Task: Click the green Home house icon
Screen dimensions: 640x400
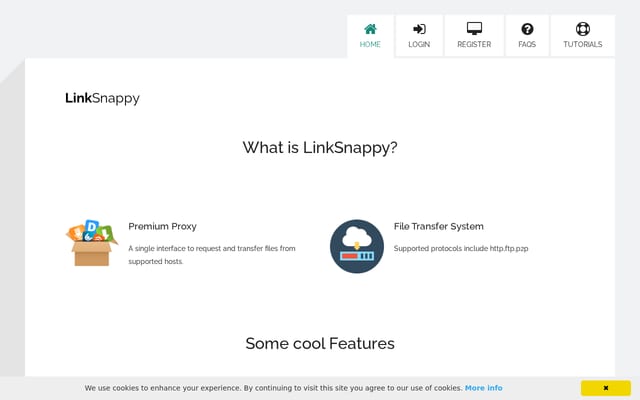Action: [370, 29]
